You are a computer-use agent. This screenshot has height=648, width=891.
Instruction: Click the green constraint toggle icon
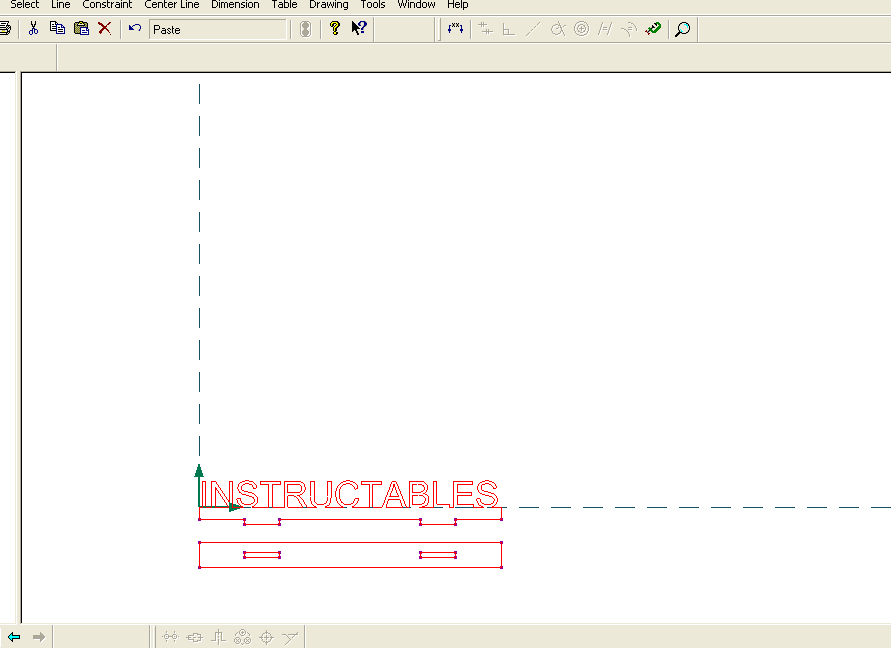click(x=653, y=28)
